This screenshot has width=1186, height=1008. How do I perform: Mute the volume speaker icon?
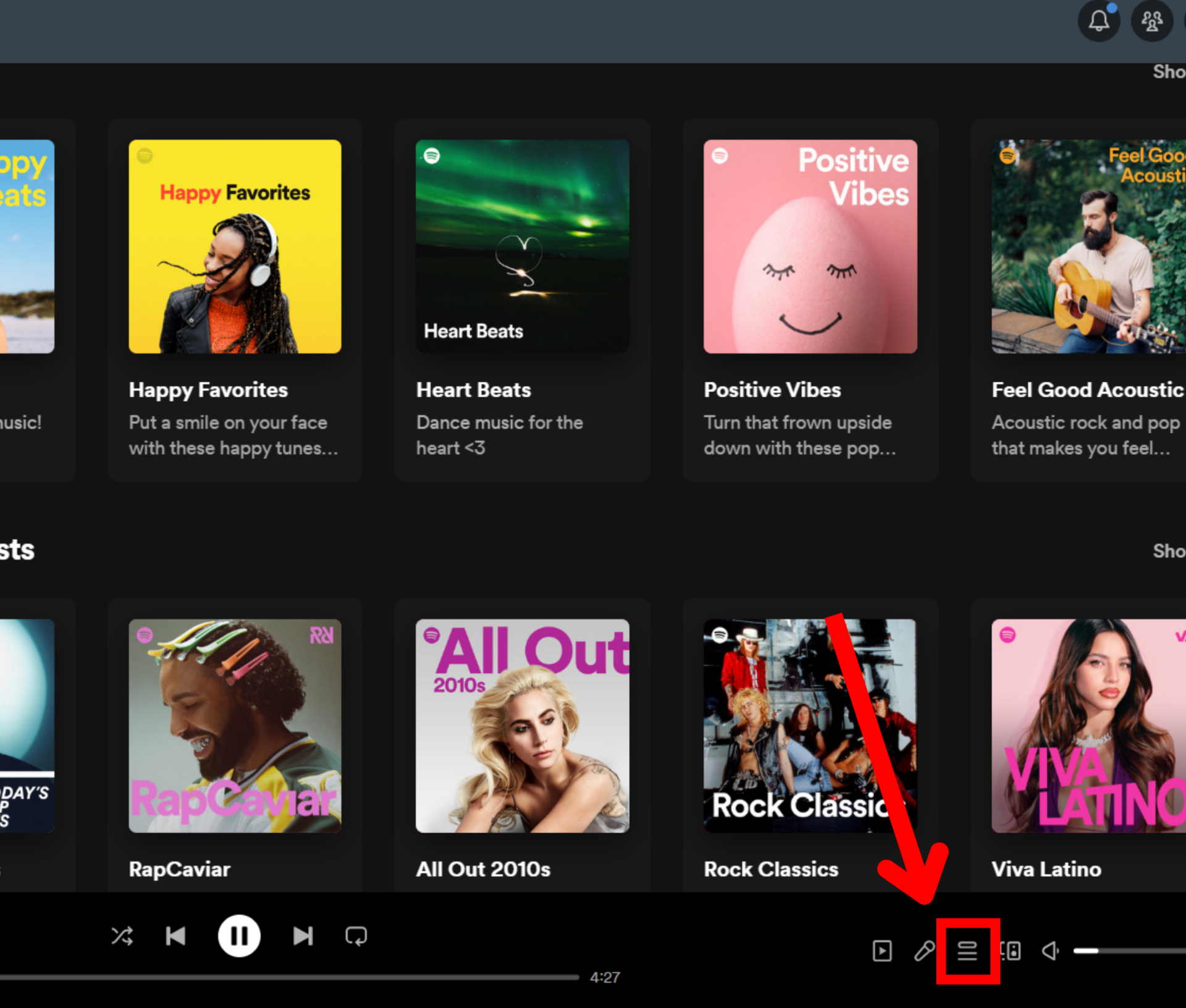[x=1051, y=951]
